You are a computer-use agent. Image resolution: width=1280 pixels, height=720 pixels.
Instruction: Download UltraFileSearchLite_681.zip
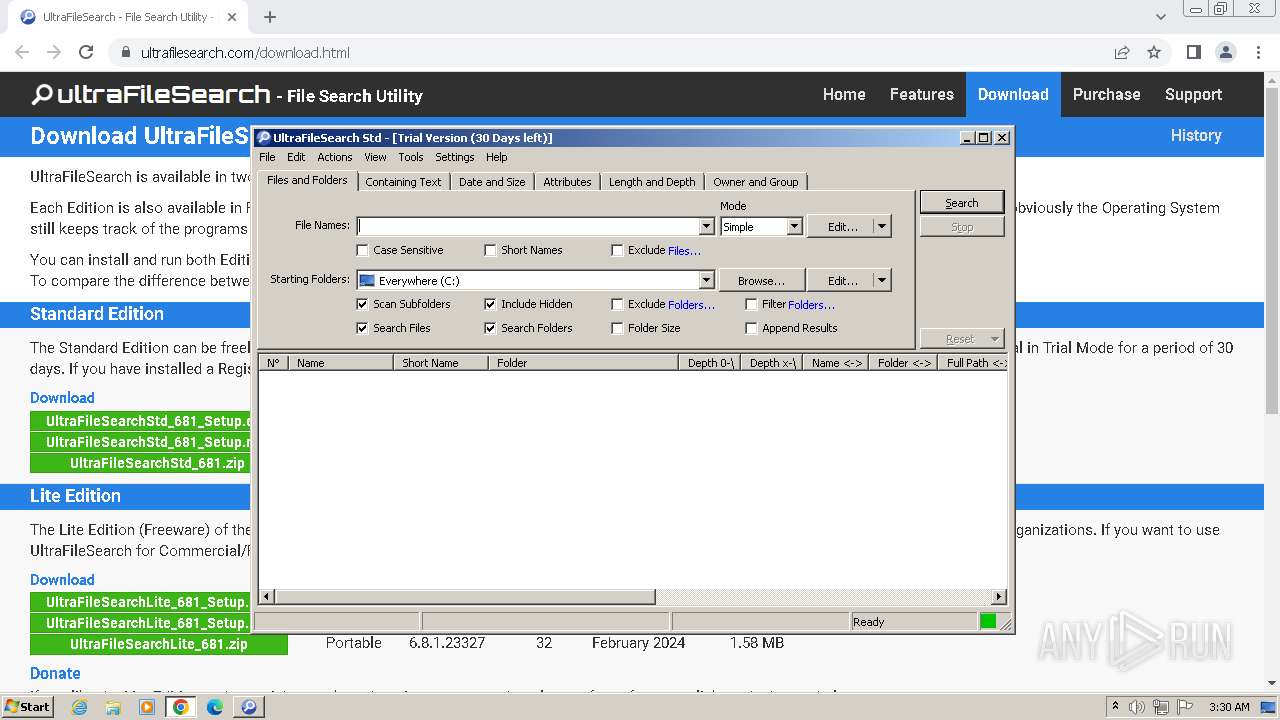(159, 644)
